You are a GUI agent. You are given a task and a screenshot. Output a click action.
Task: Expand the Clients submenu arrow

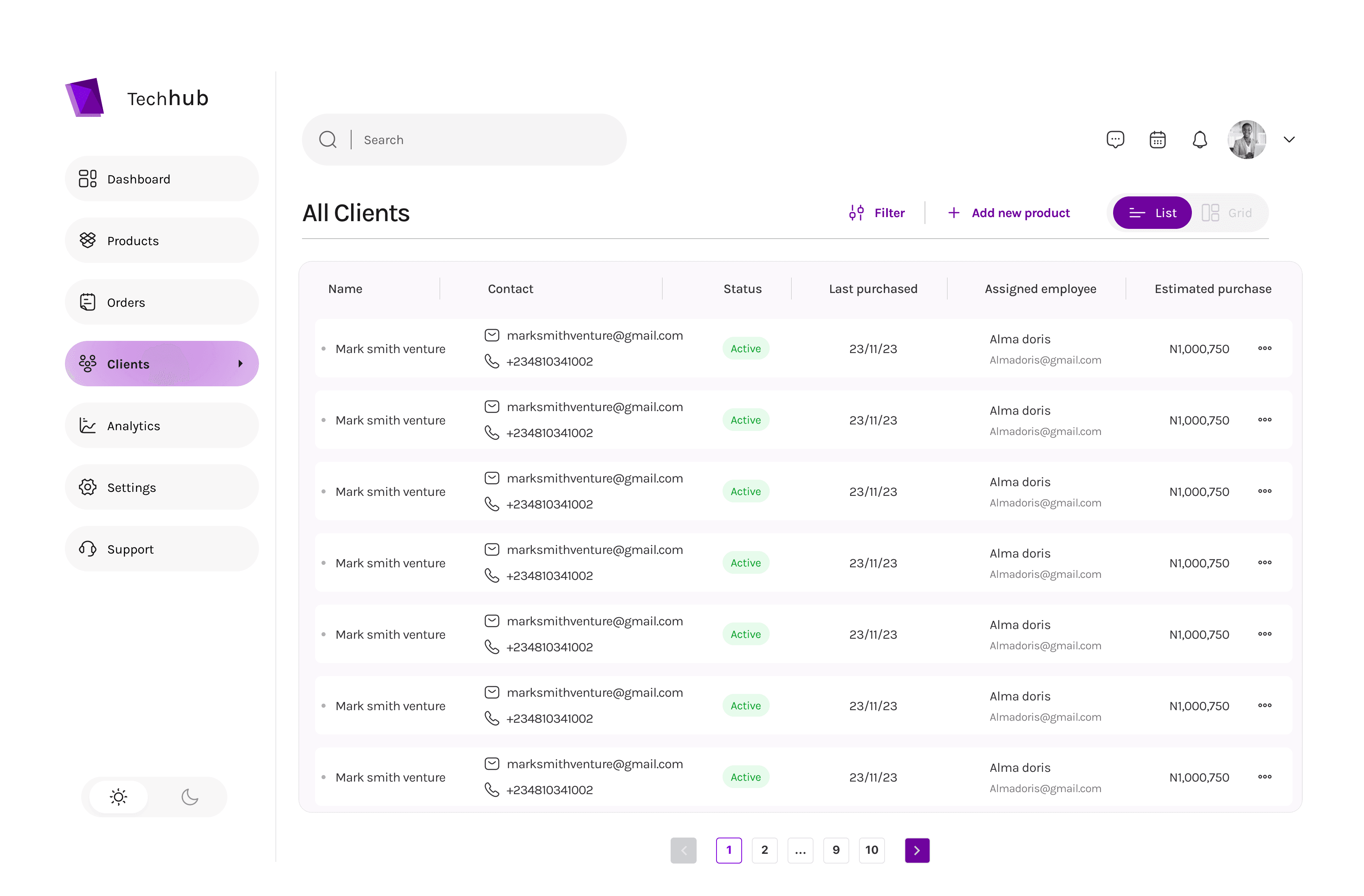(x=240, y=364)
